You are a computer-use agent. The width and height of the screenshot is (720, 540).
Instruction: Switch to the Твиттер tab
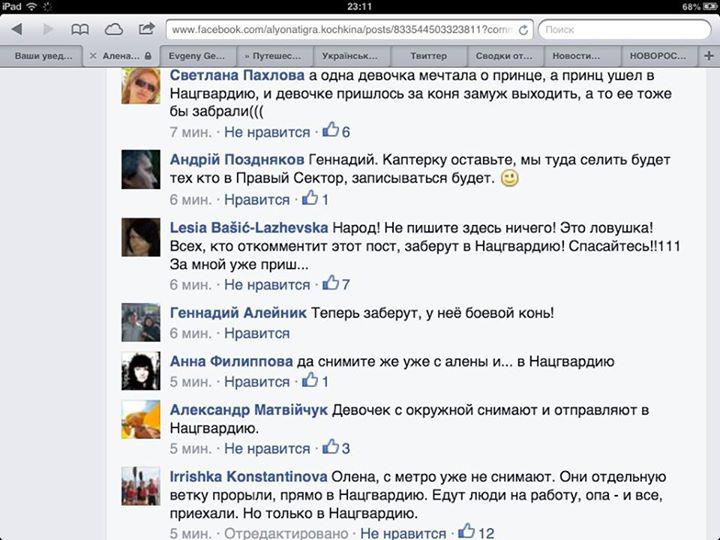click(428, 56)
